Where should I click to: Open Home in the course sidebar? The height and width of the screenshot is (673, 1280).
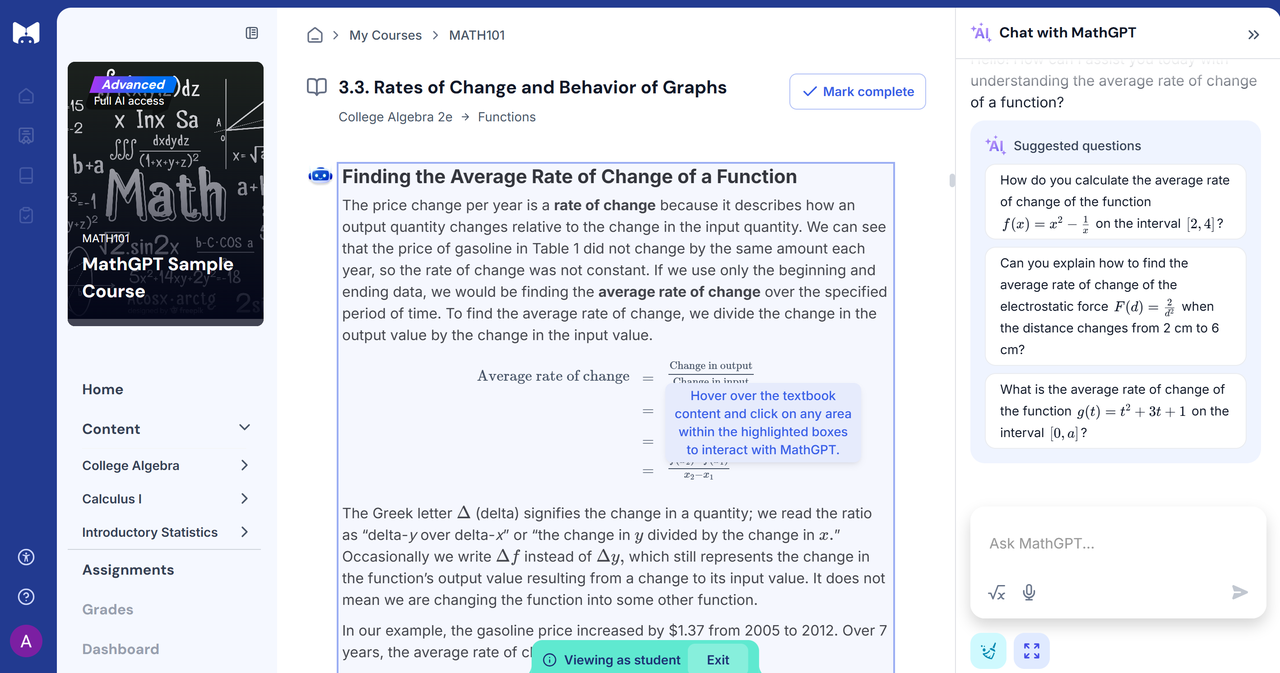tap(103, 389)
